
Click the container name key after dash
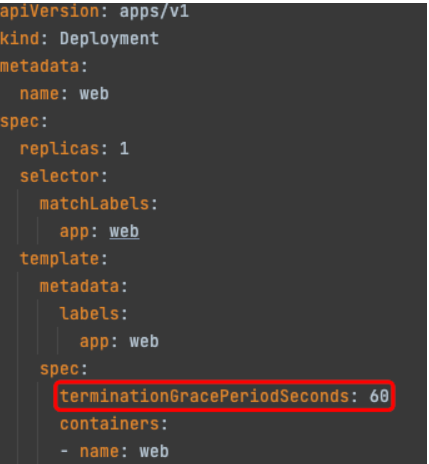99,452
